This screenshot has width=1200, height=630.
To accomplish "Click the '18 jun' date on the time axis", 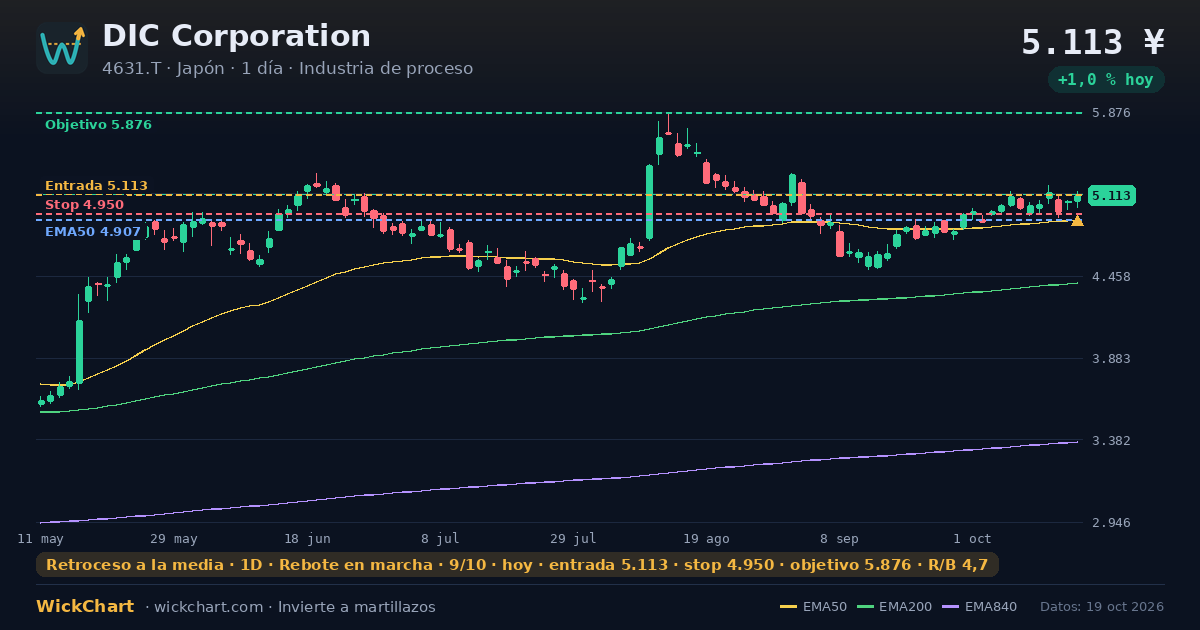I will pos(307,539).
